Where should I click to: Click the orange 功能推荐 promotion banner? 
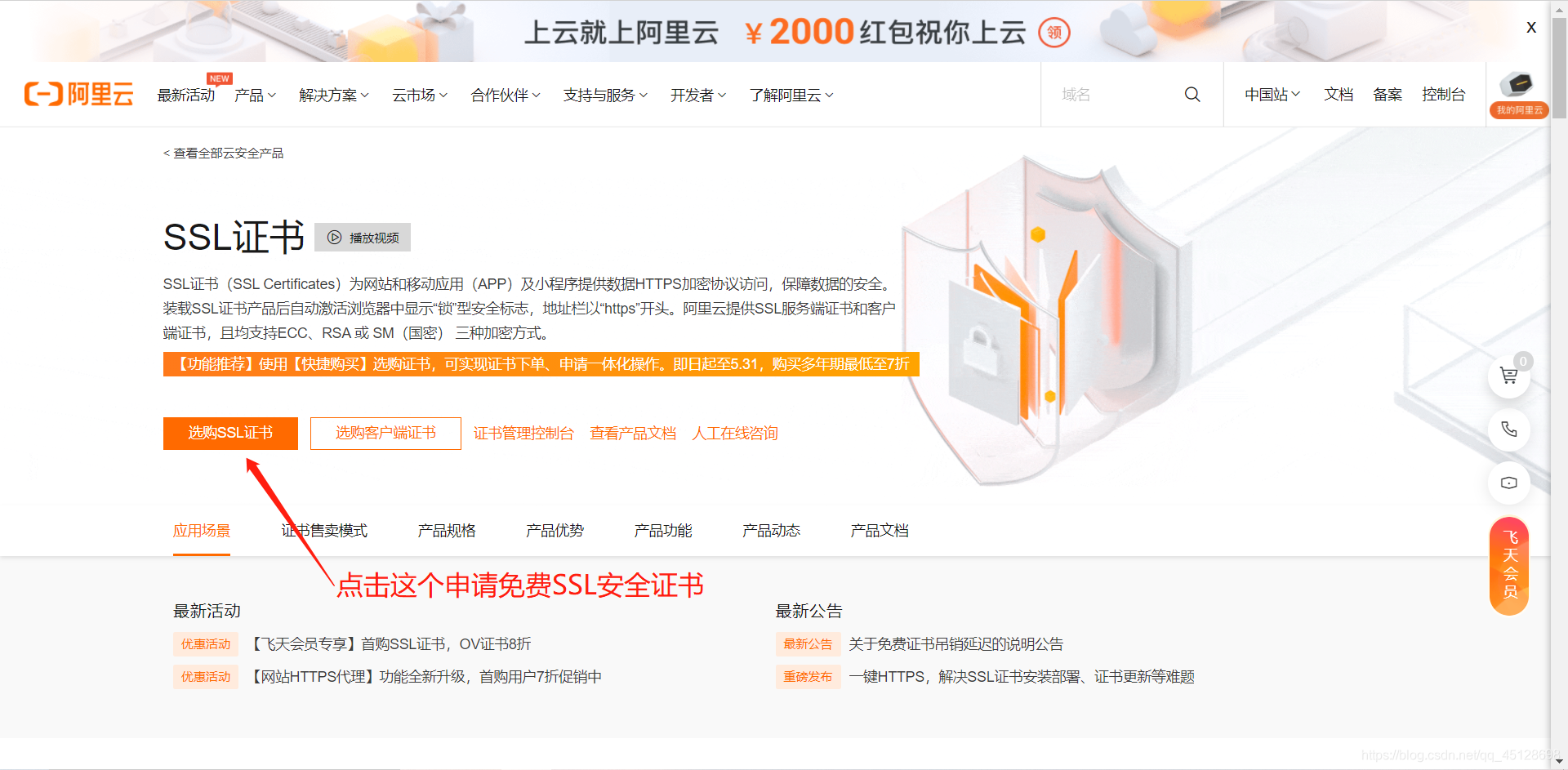click(x=541, y=364)
